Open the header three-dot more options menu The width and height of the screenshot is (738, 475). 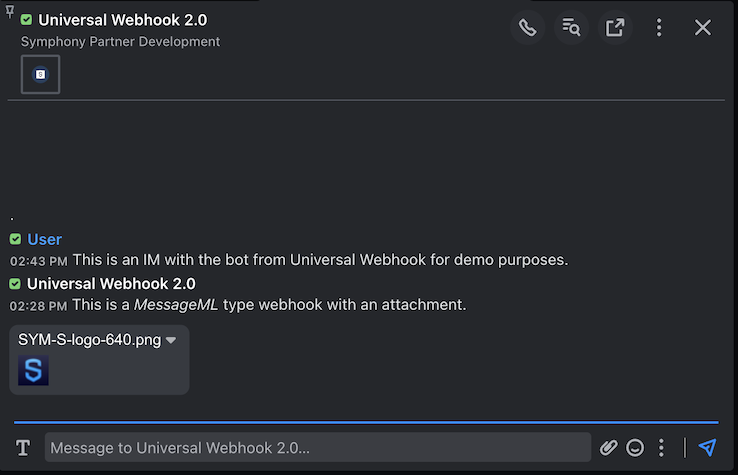659,27
